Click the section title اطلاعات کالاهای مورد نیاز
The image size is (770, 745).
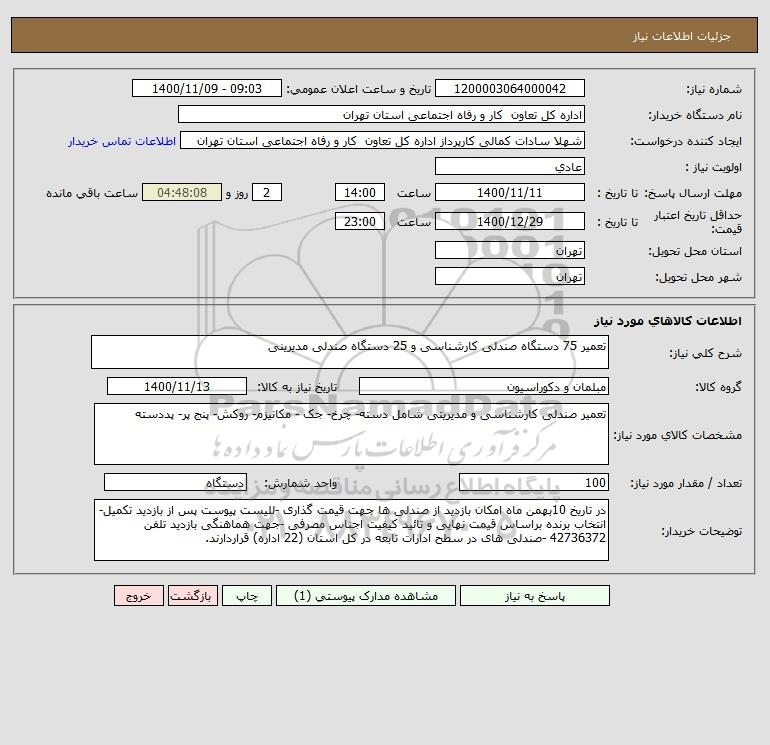(x=668, y=321)
